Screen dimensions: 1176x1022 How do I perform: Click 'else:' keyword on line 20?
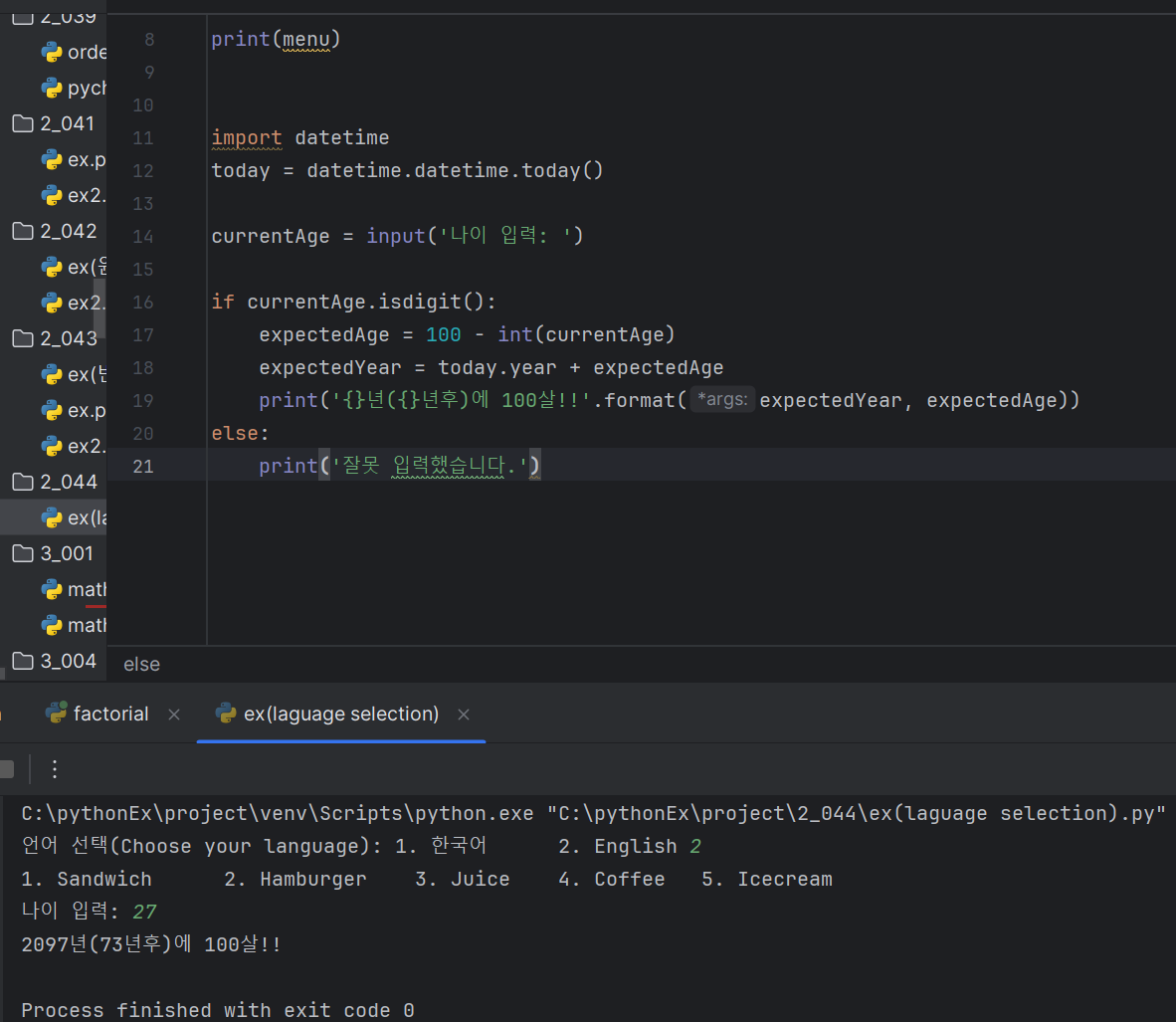click(240, 433)
